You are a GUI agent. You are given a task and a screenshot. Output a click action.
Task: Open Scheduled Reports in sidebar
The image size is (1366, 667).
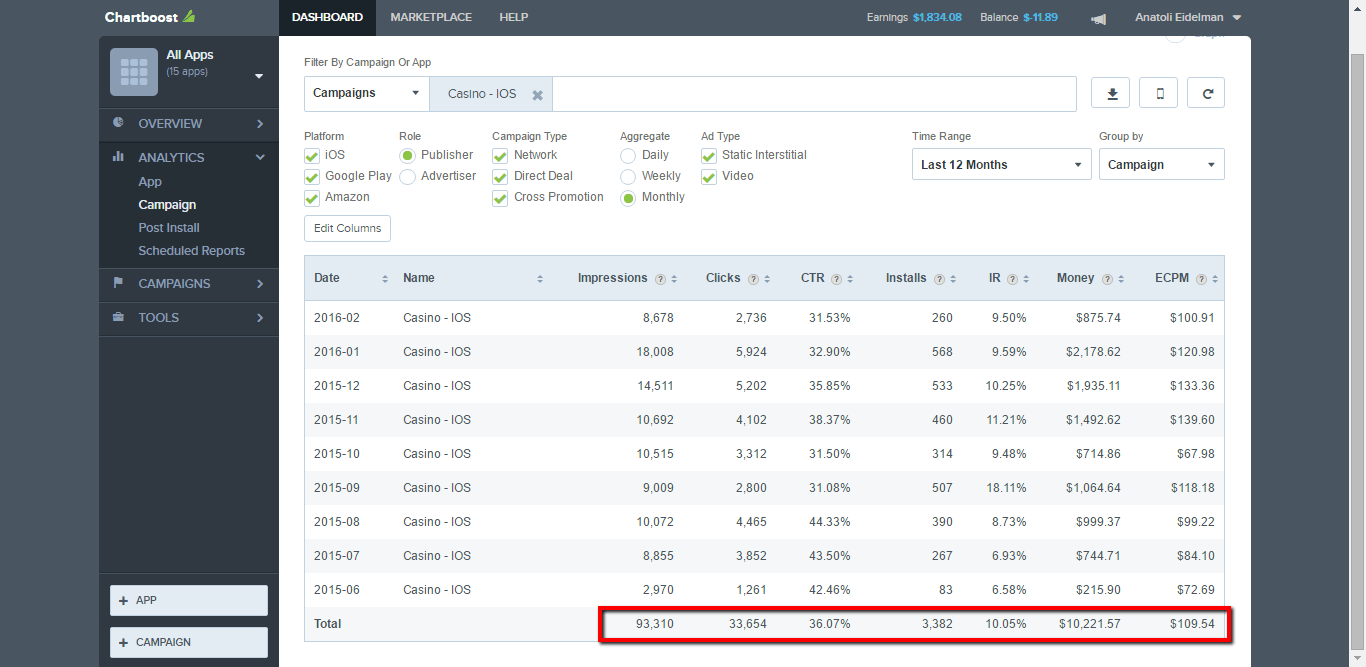pyautogui.click(x=191, y=251)
